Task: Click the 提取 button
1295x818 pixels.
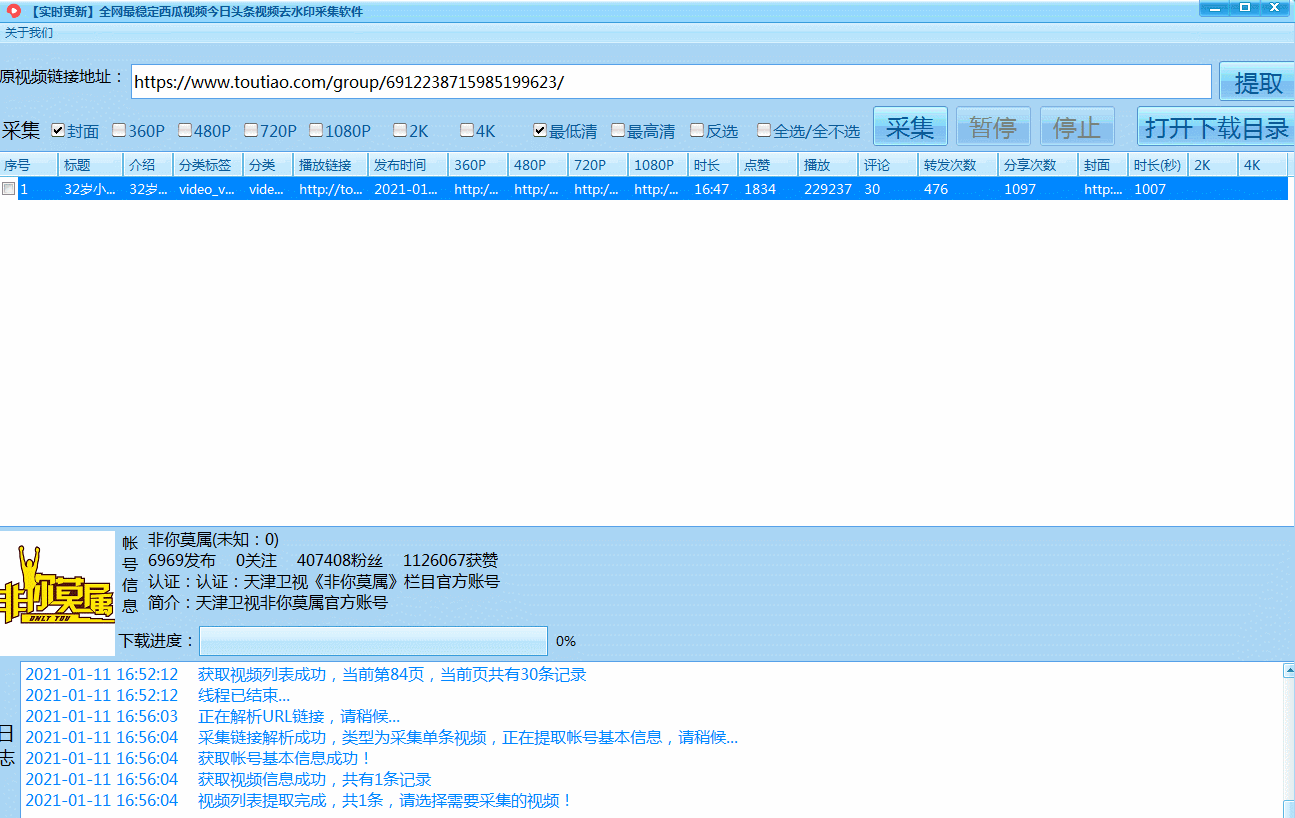Action: (x=1257, y=83)
